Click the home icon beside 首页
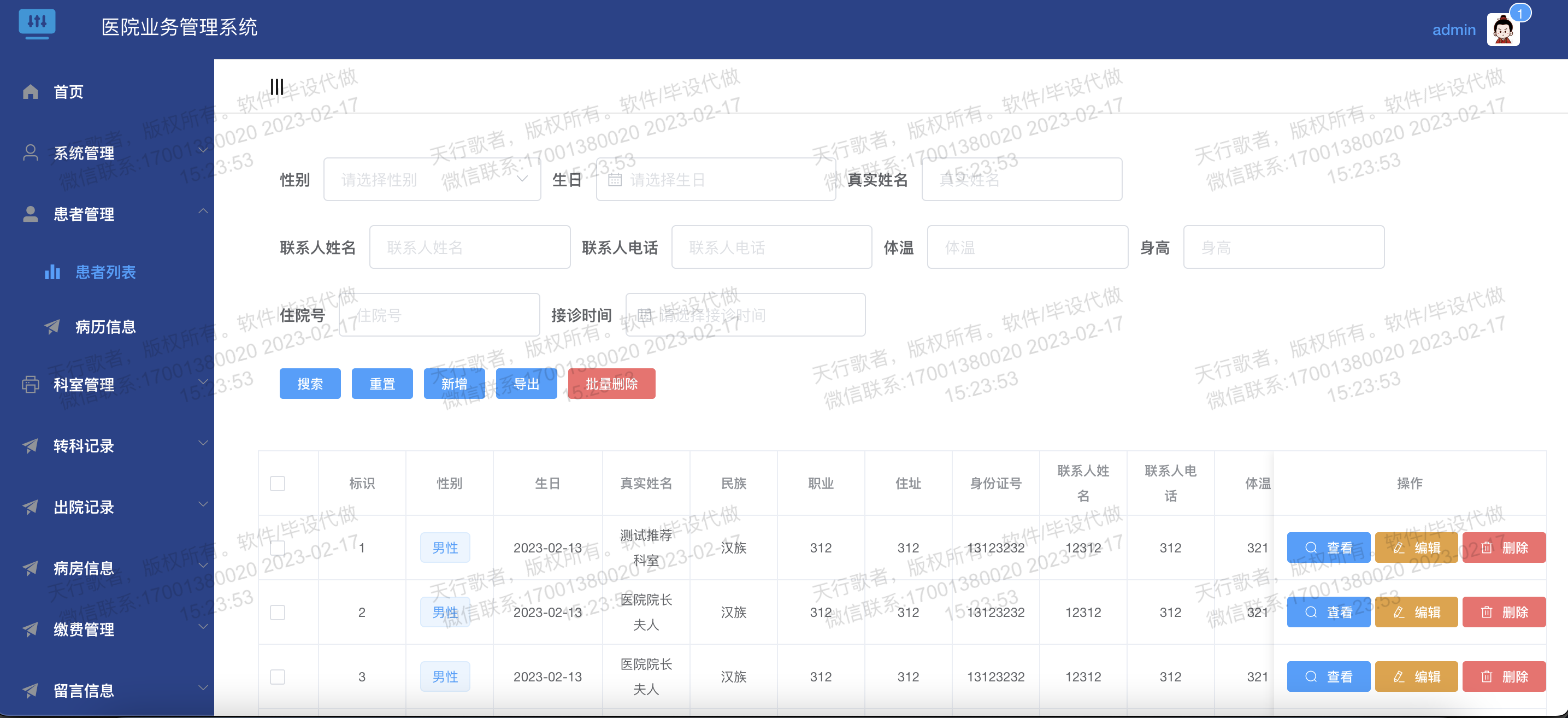The height and width of the screenshot is (718, 1568). click(31, 91)
